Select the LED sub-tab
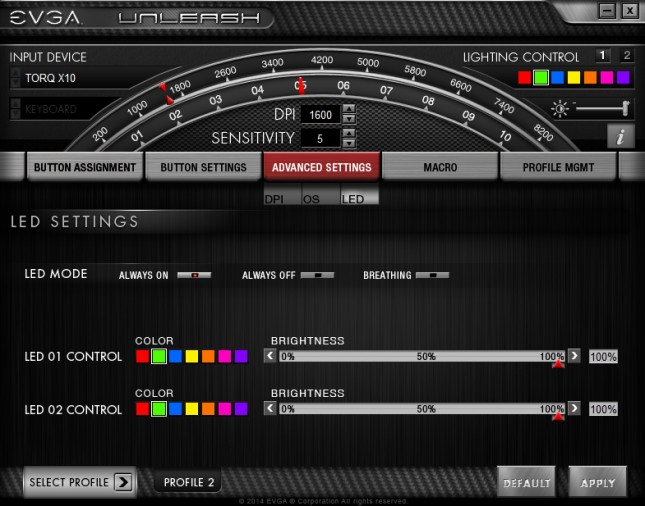The image size is (645, 506). (360, 194)
